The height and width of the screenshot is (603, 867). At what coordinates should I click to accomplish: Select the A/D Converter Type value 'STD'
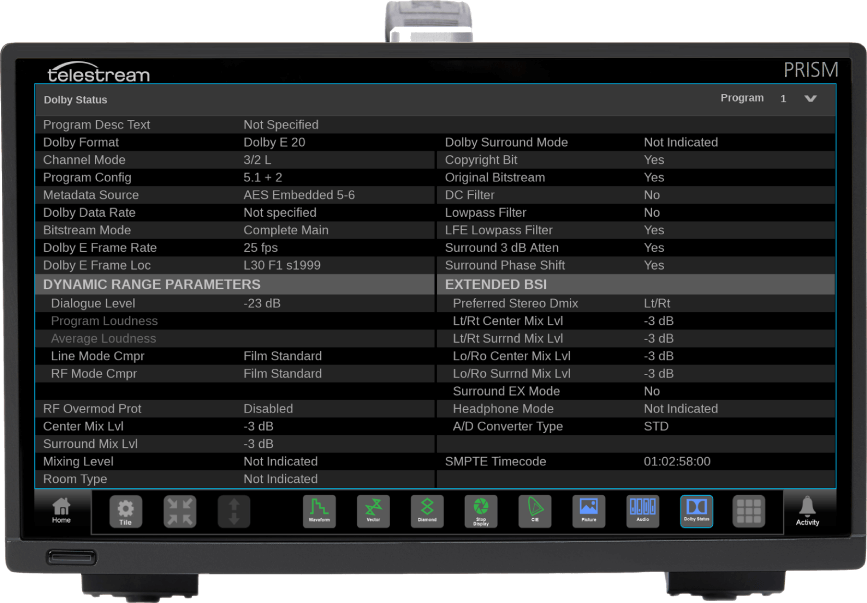[x=656, y=427]
